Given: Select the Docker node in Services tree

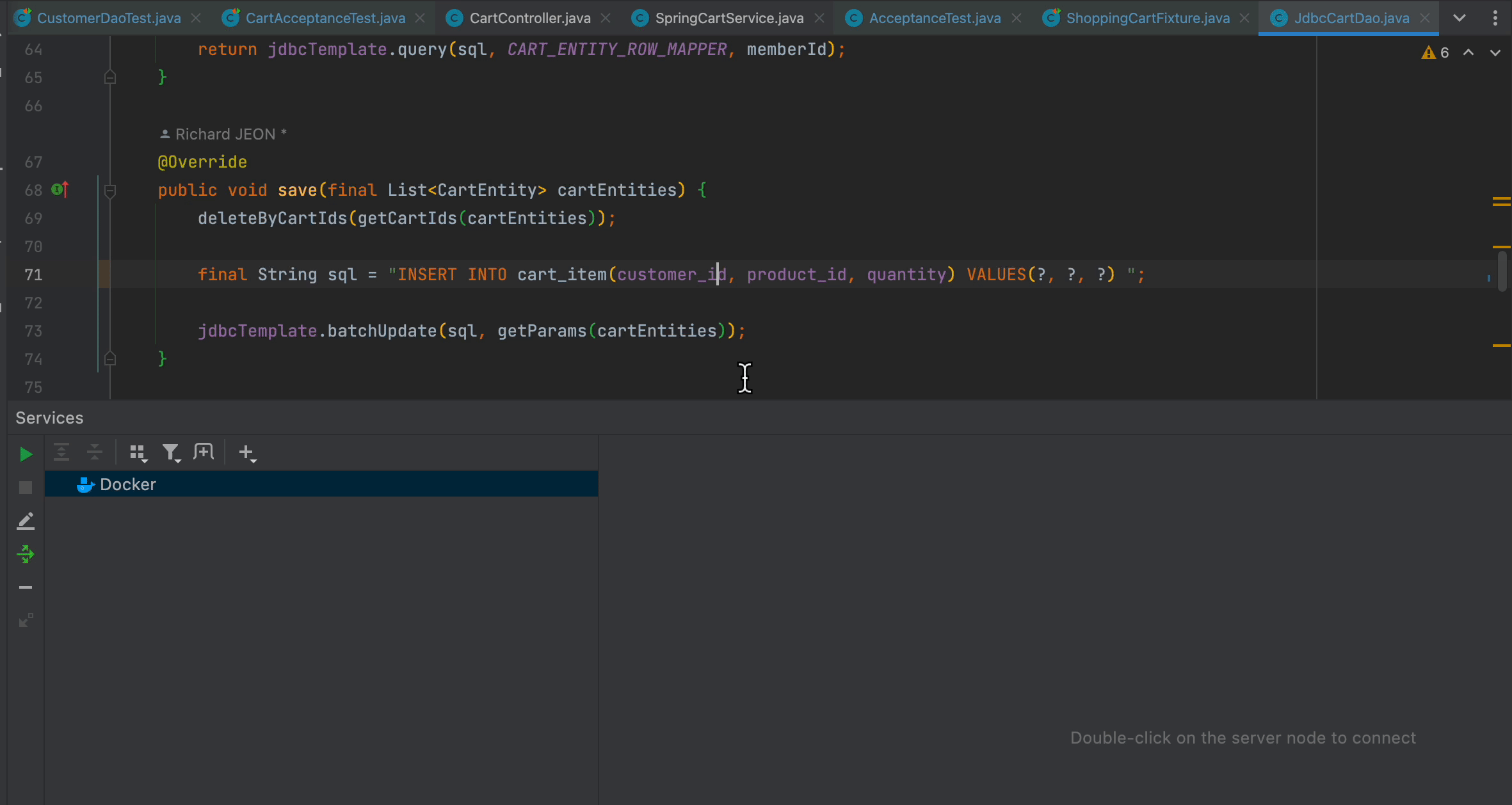Looking at the screenshot, I should pos(128,484).
